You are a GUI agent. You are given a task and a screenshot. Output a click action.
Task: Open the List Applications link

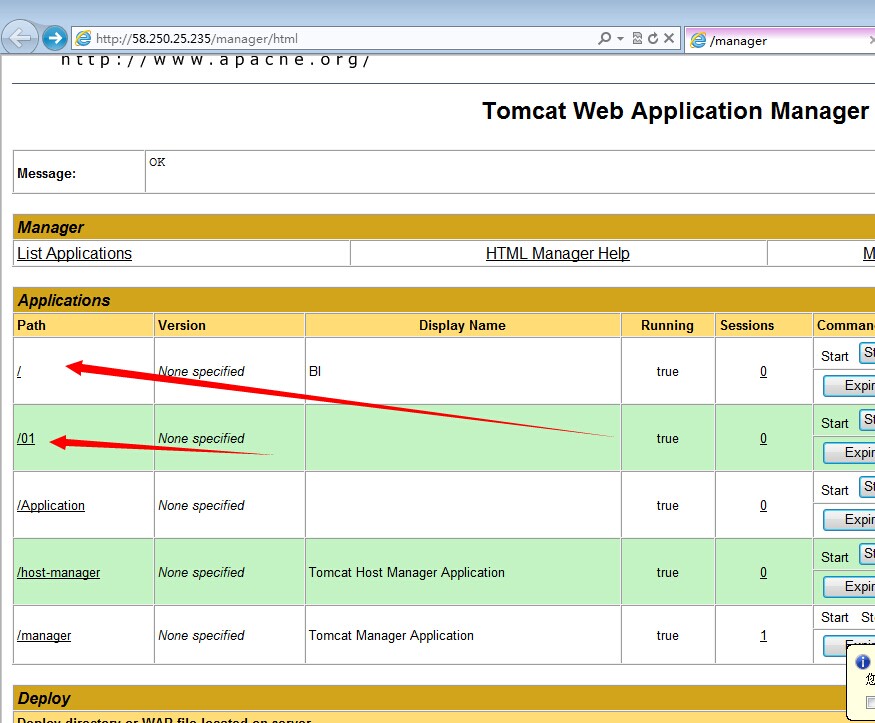click(74, 253)
